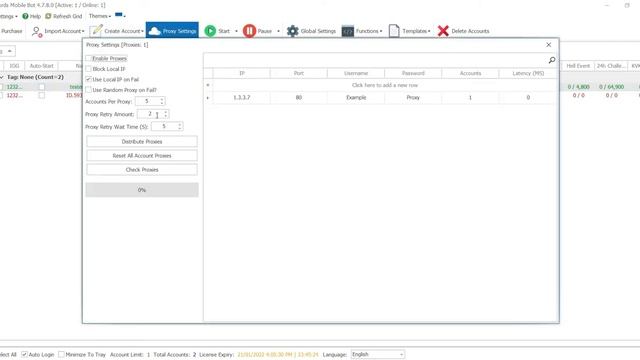This screenshot has width=640, height=360.
Task: Click Reset All Account Proxies button
Action: pyautogui.click(x=142, y=156)
